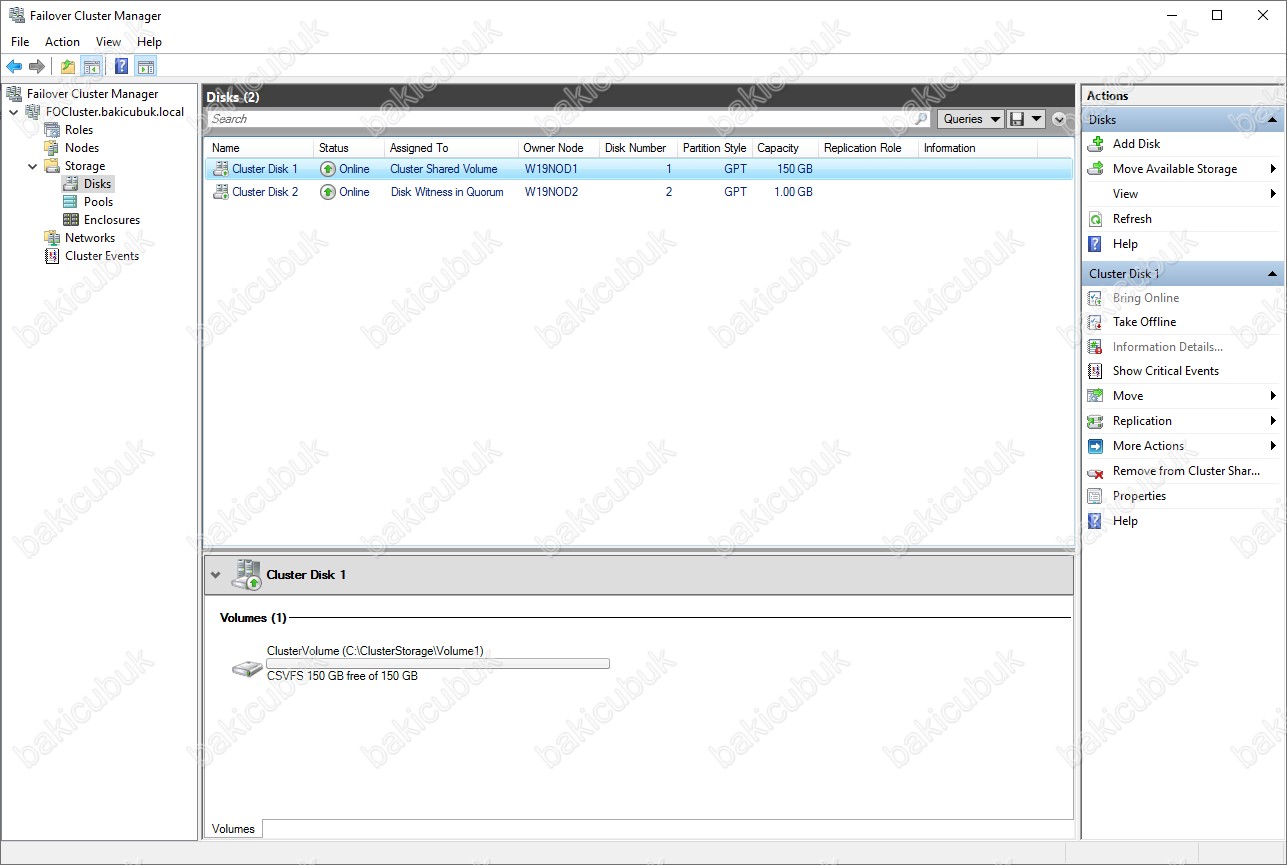The height and width of the screenshot is (865, 1287).
Task: Click Refresh action link
Action: point(1132,219)
